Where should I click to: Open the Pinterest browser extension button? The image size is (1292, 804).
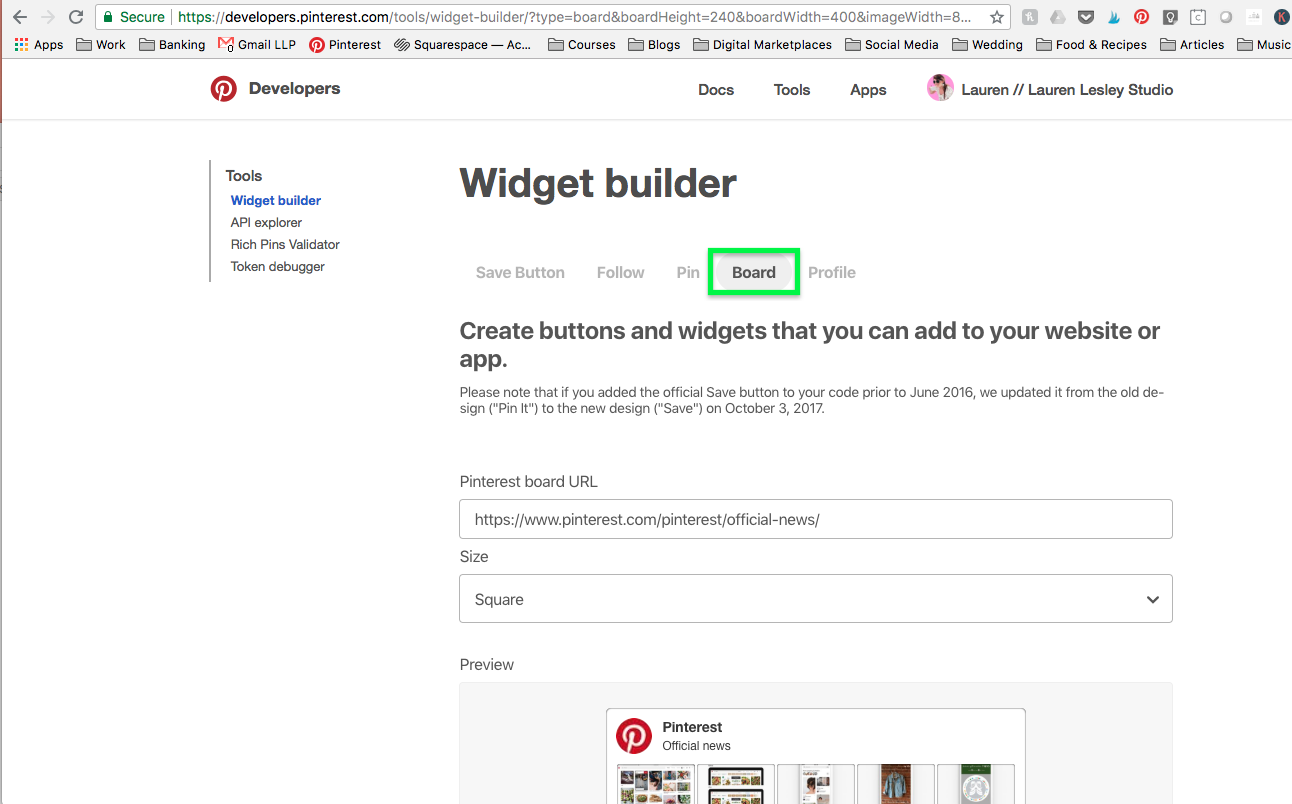[x=1141, y=17]
